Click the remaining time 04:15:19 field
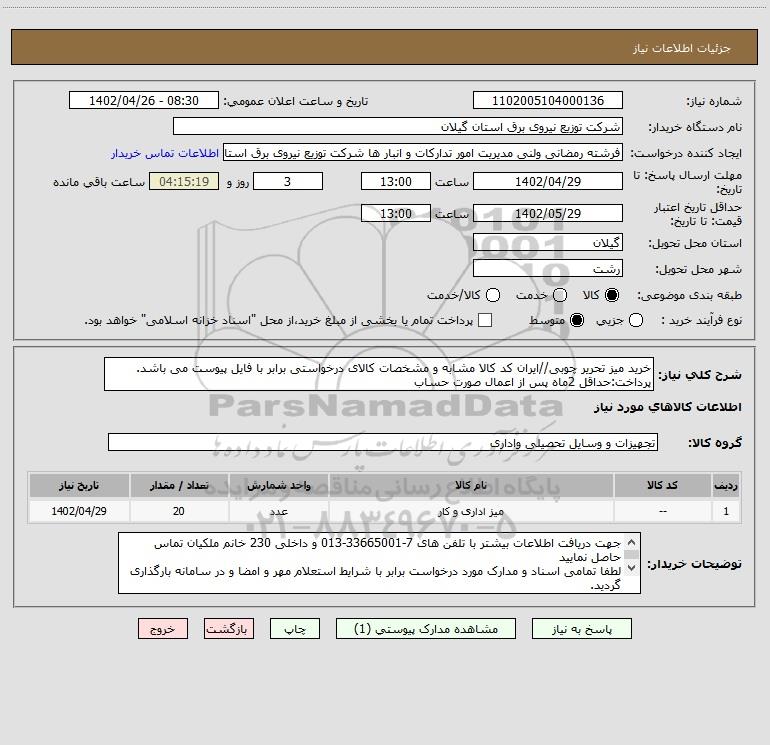Image resolution: width=770 pixels, height=745 pixels. click(184, 182)
